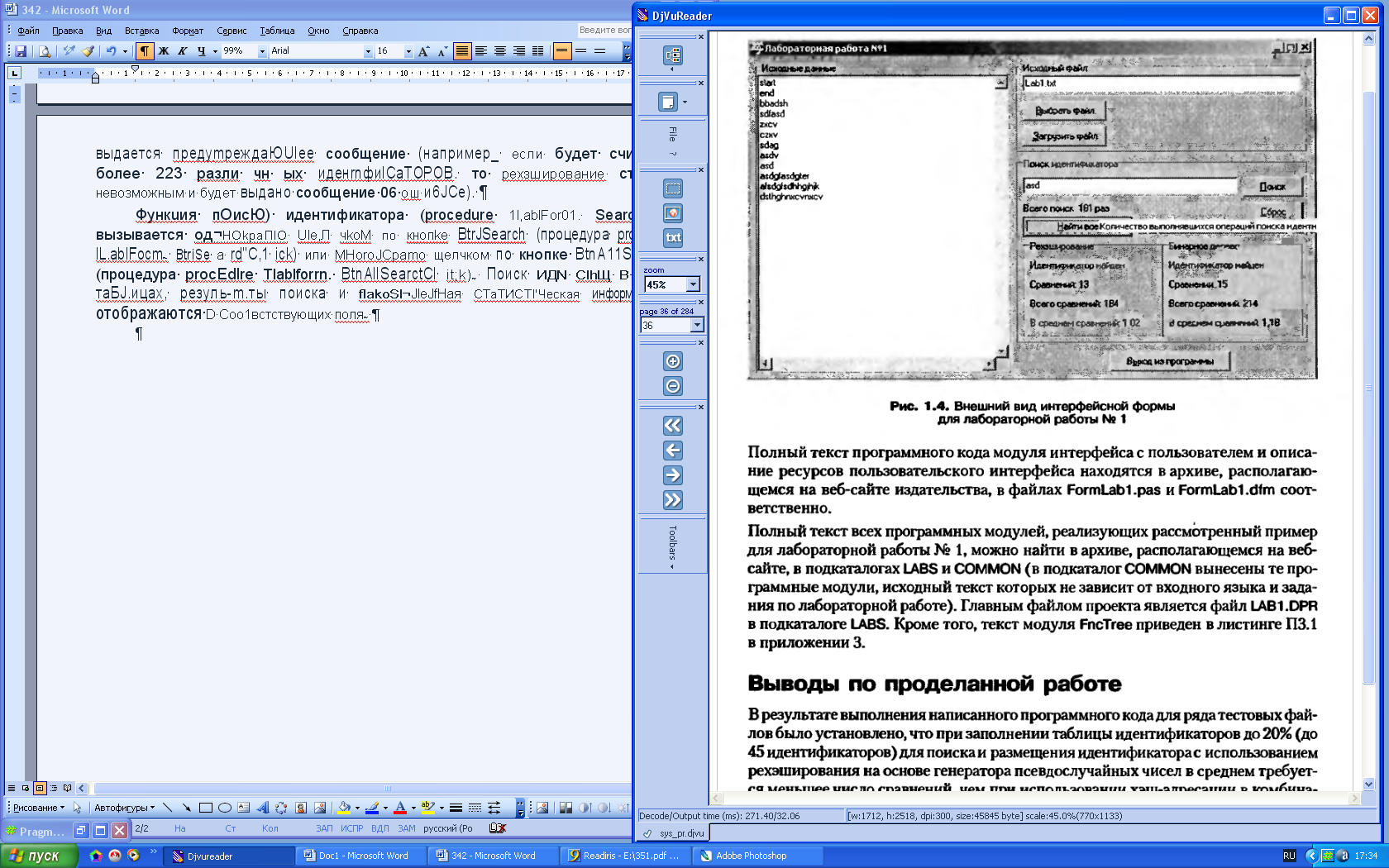Switch Word to Normal view button
The width and height of the screenshot is (1389, 868).
click(12, 788)
